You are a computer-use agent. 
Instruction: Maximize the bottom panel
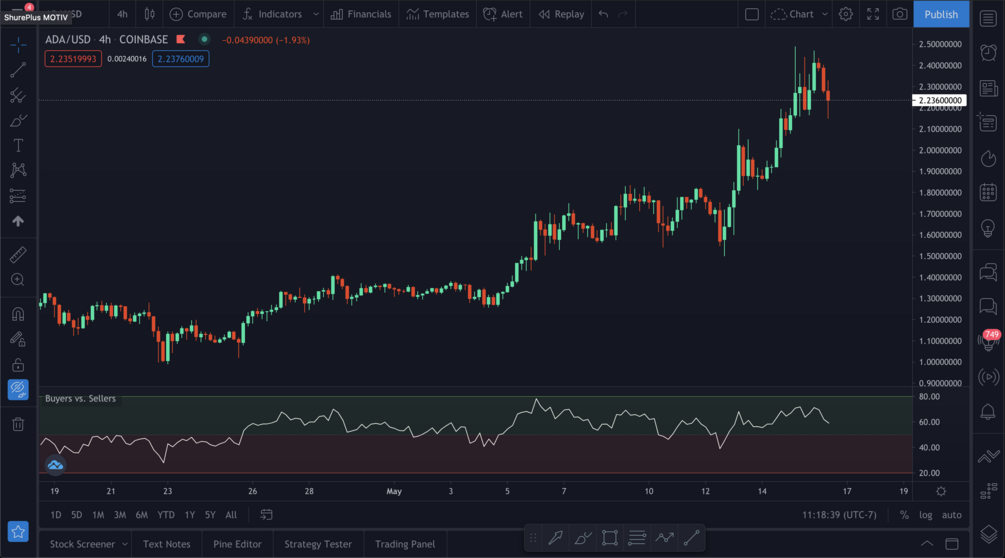click(952, 544)
